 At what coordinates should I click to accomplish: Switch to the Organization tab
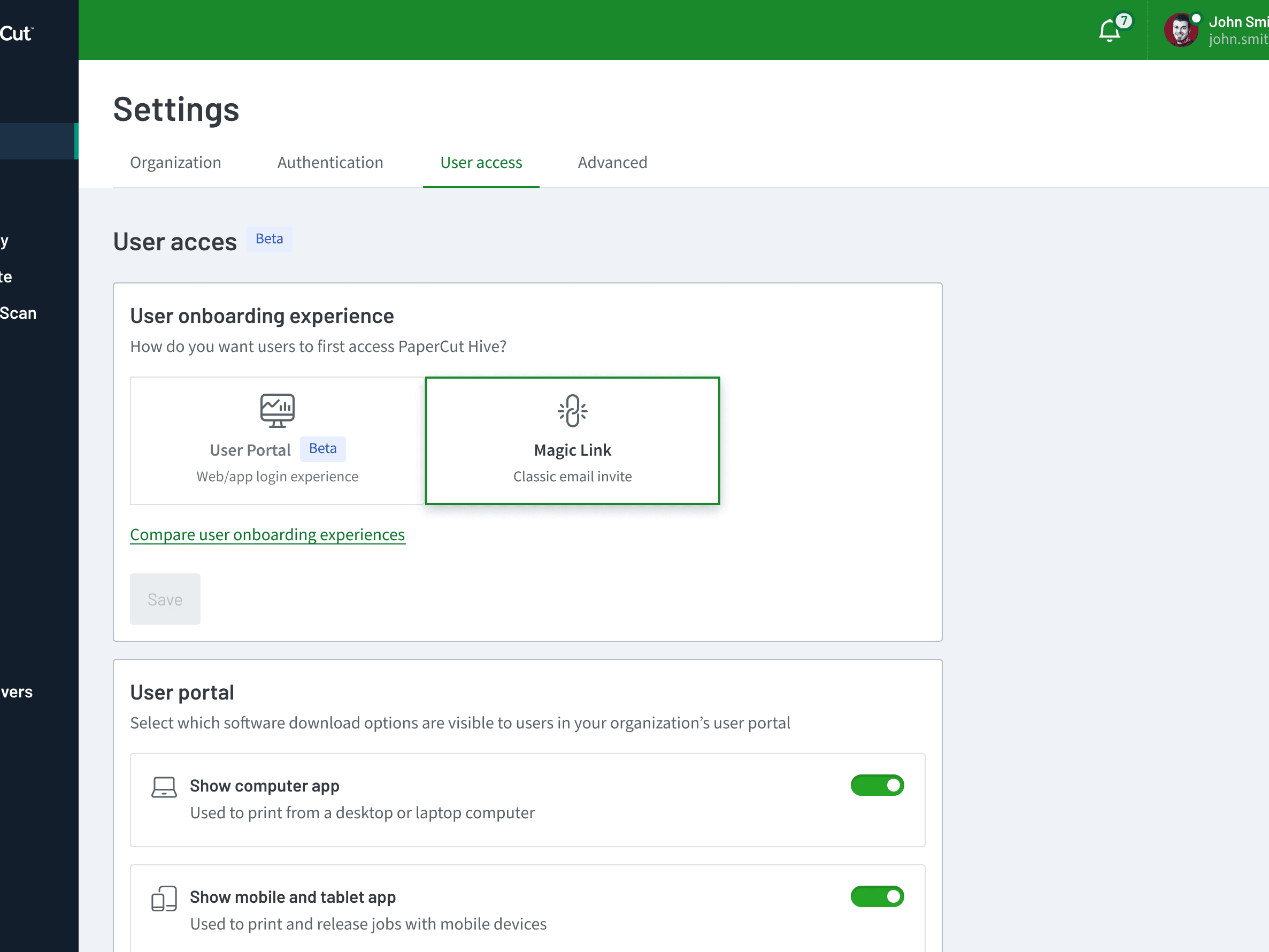pyautogui.click(x=175, y=163)
